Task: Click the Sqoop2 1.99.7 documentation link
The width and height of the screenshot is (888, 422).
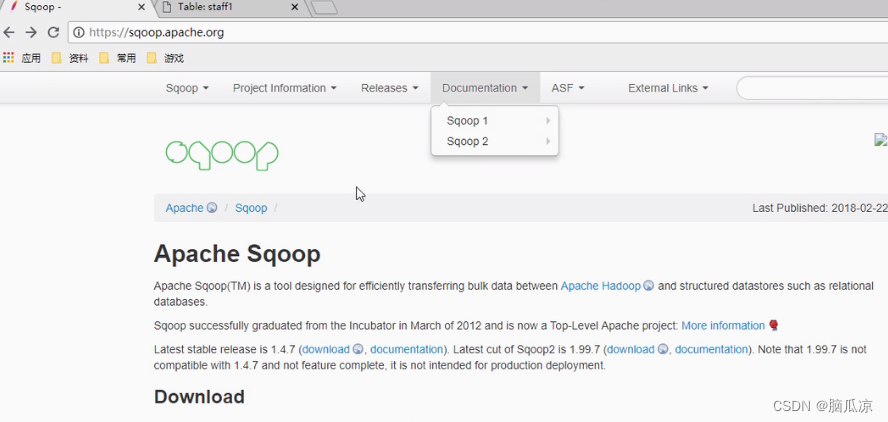Action: click(x=711, y=349)
